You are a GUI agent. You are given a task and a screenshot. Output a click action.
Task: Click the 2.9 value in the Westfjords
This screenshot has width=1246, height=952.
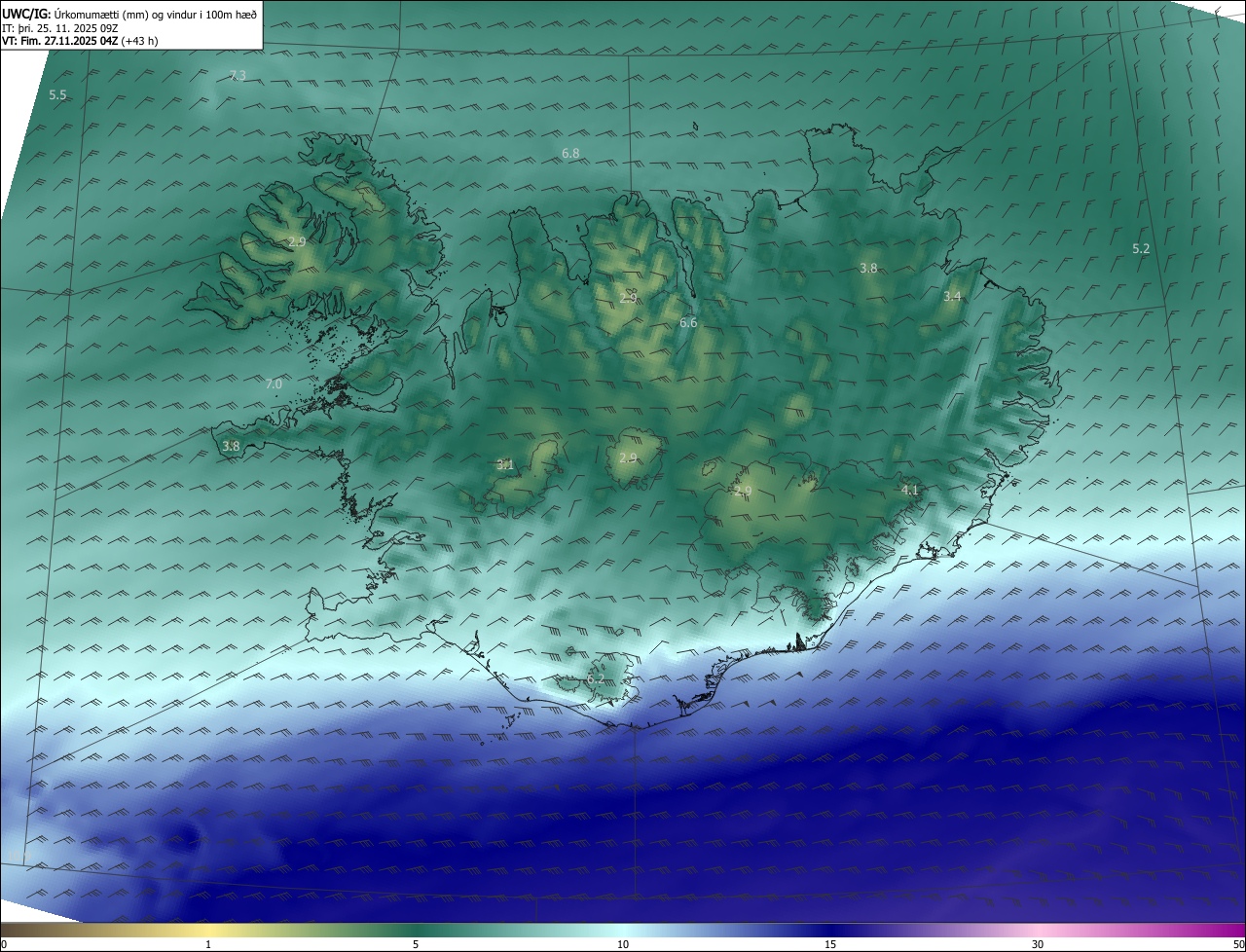point(297,242)
